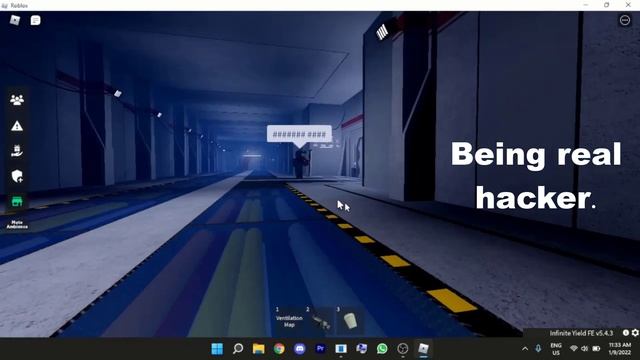Viewport: 640px width, 360px height.
Task: Equip the cup item in hotbar slot 3
Action: click(350, 321)
